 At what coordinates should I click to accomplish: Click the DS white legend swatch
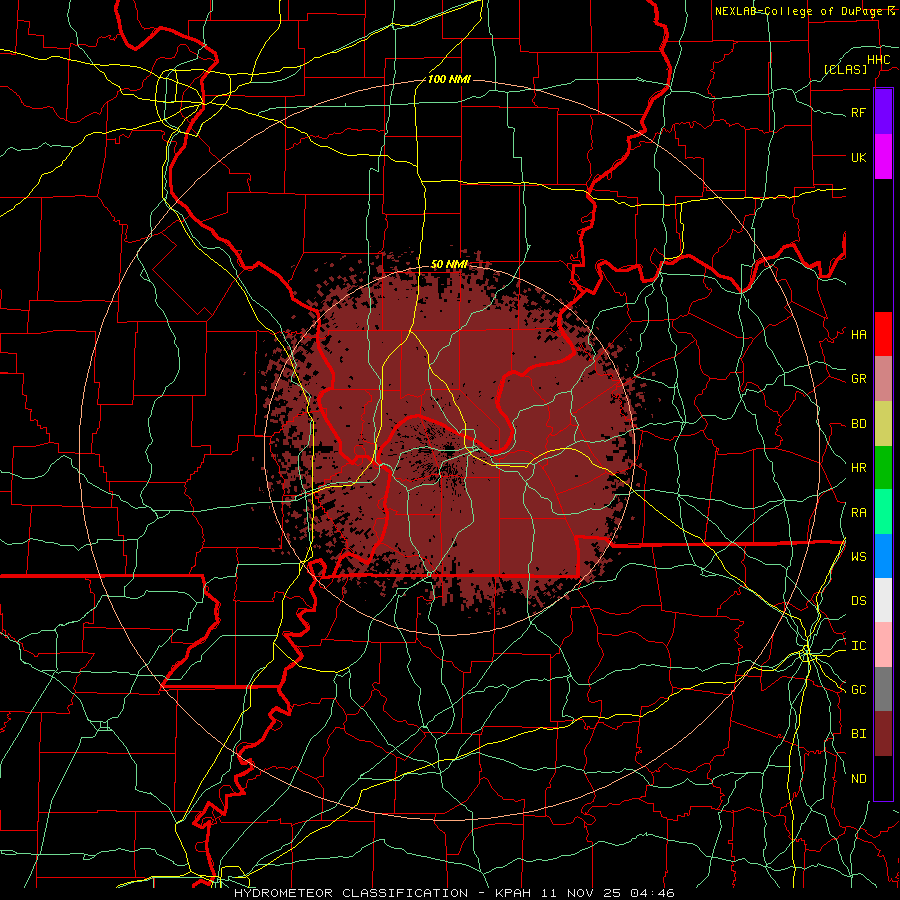[x=883, y=600]
